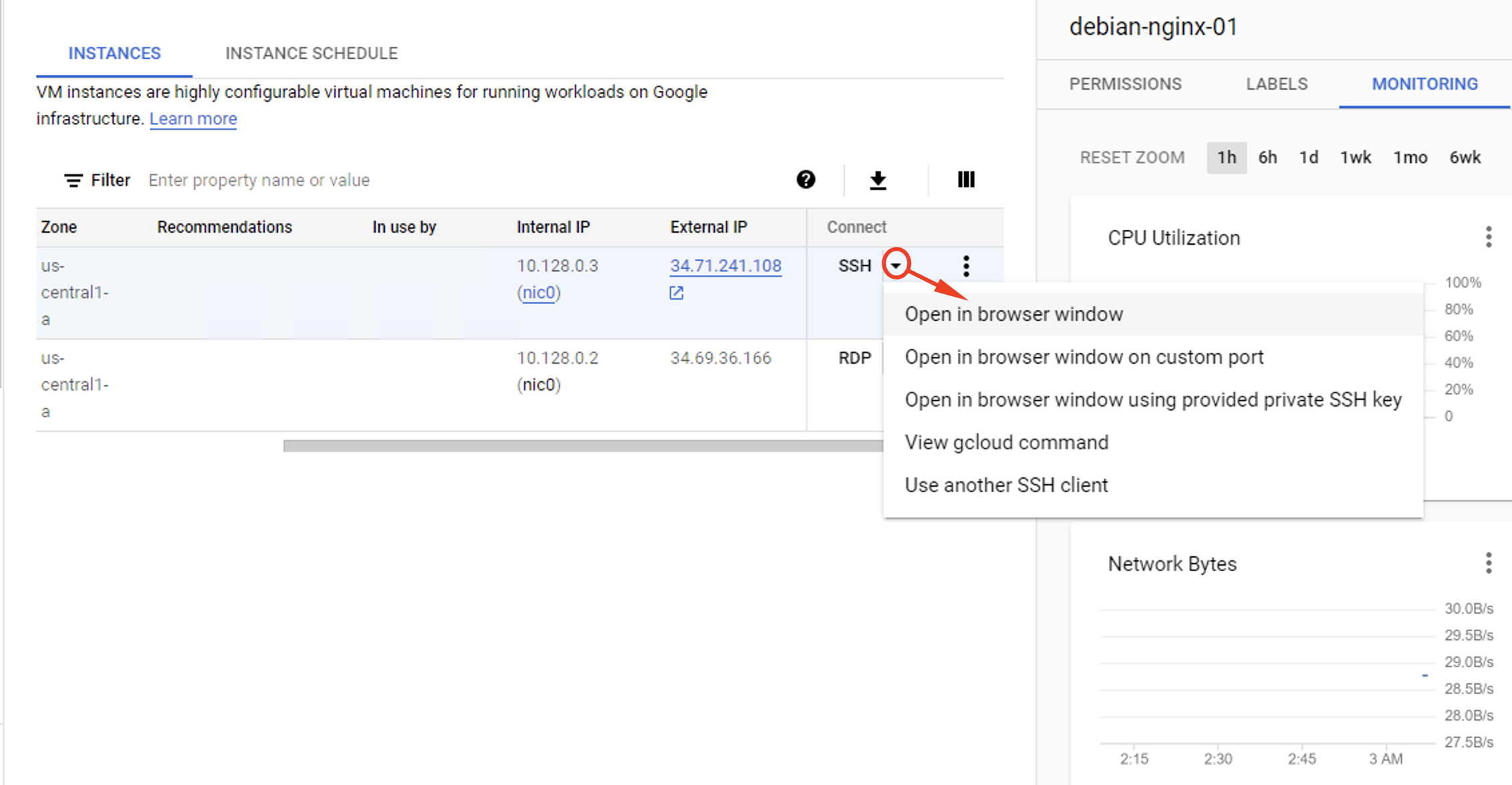This screenshot has height=785, width=1512.
Task: Click the RDP connect button
Action: coord(855,358)
